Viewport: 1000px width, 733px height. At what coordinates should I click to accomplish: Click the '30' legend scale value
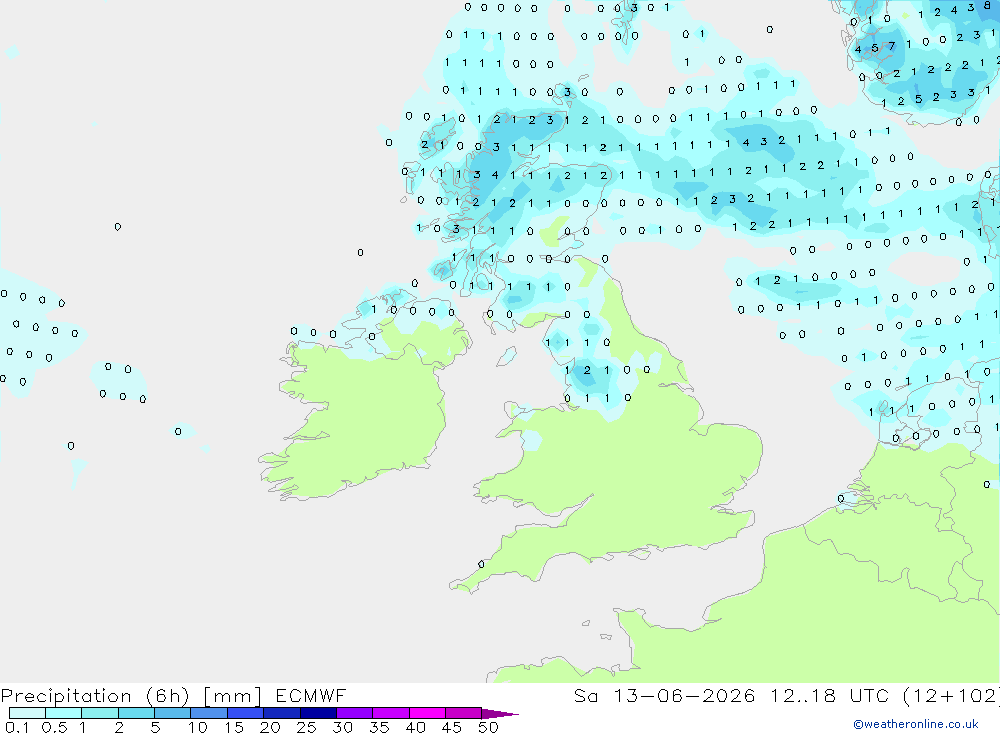coord(342,727)
